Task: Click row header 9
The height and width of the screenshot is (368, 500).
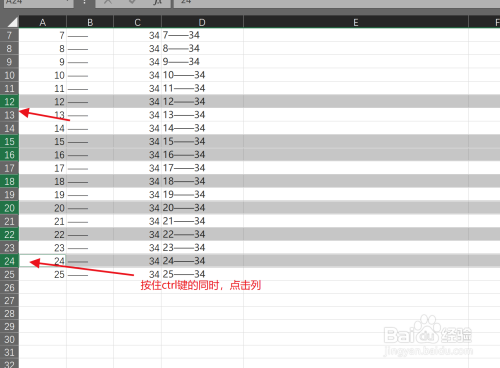Action: (9, 62)
